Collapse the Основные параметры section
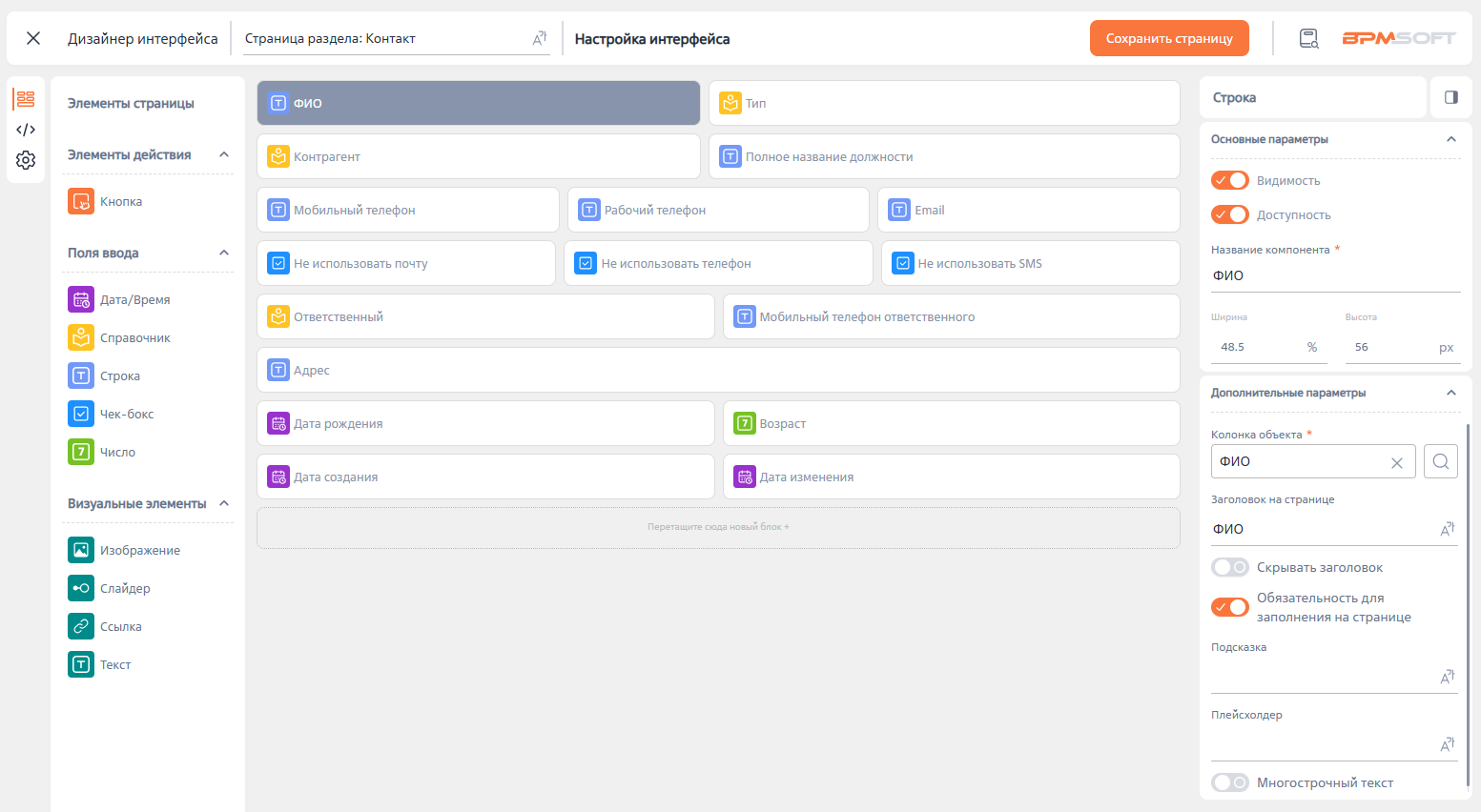1481x812 pixels. pos(1450,139)
